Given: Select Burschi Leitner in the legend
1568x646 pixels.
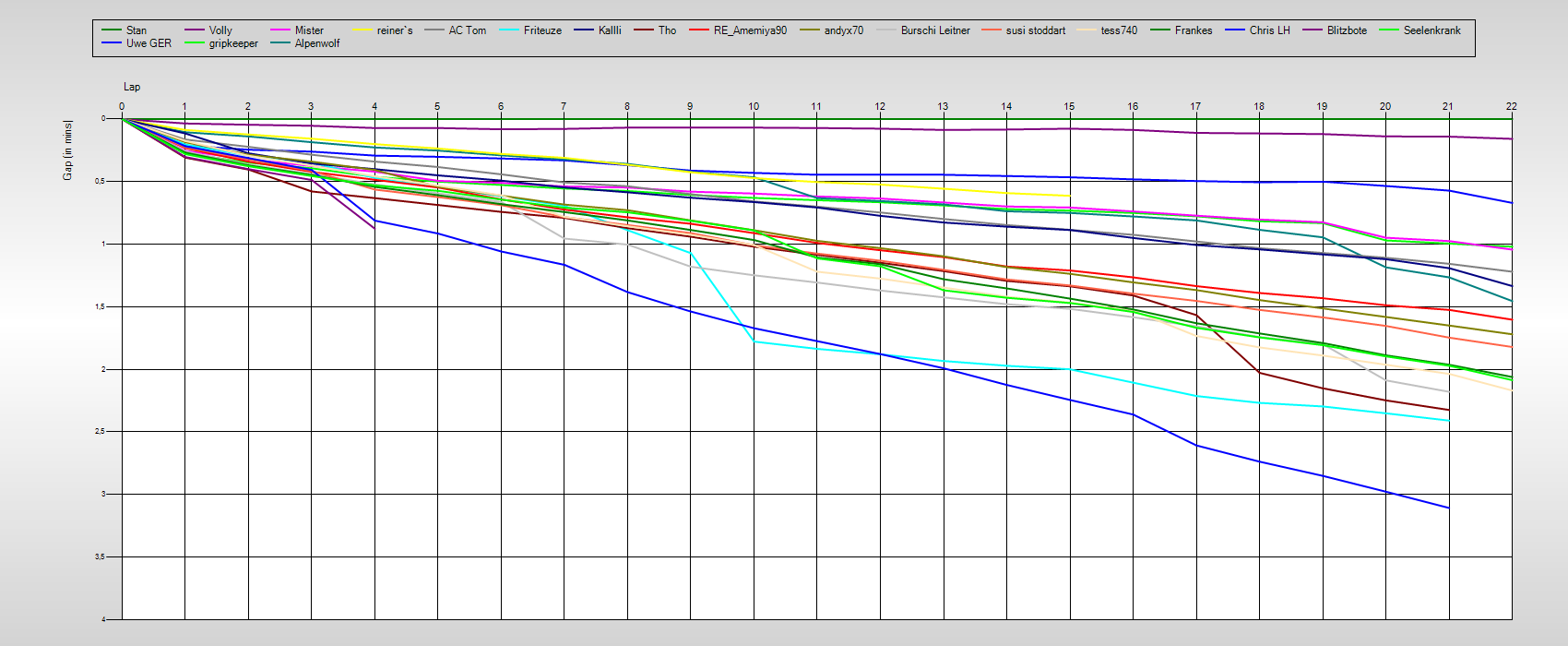Looking at the screenshot, I should [935, 30].
